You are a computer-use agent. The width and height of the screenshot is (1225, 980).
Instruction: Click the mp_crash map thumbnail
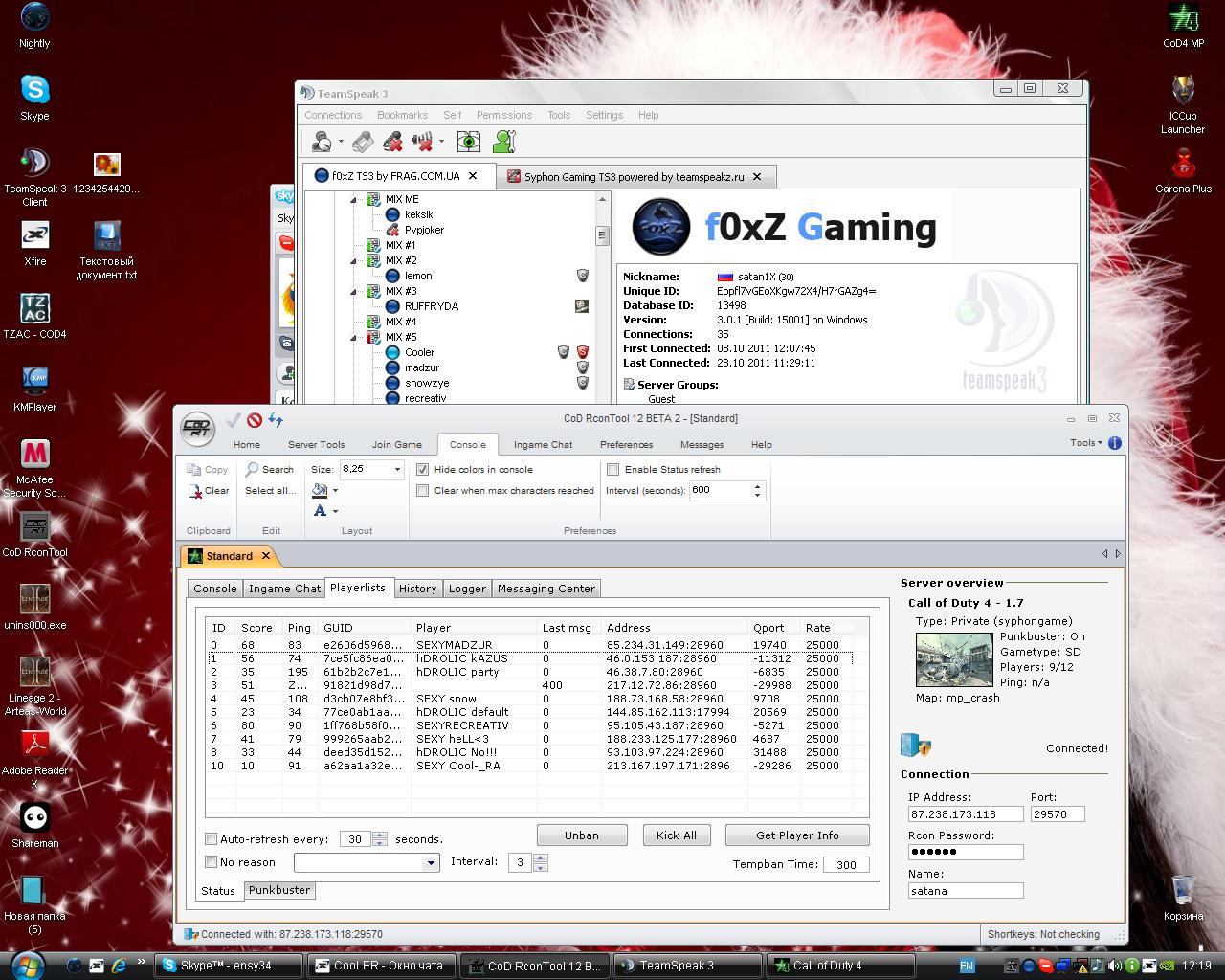[954, 659]
